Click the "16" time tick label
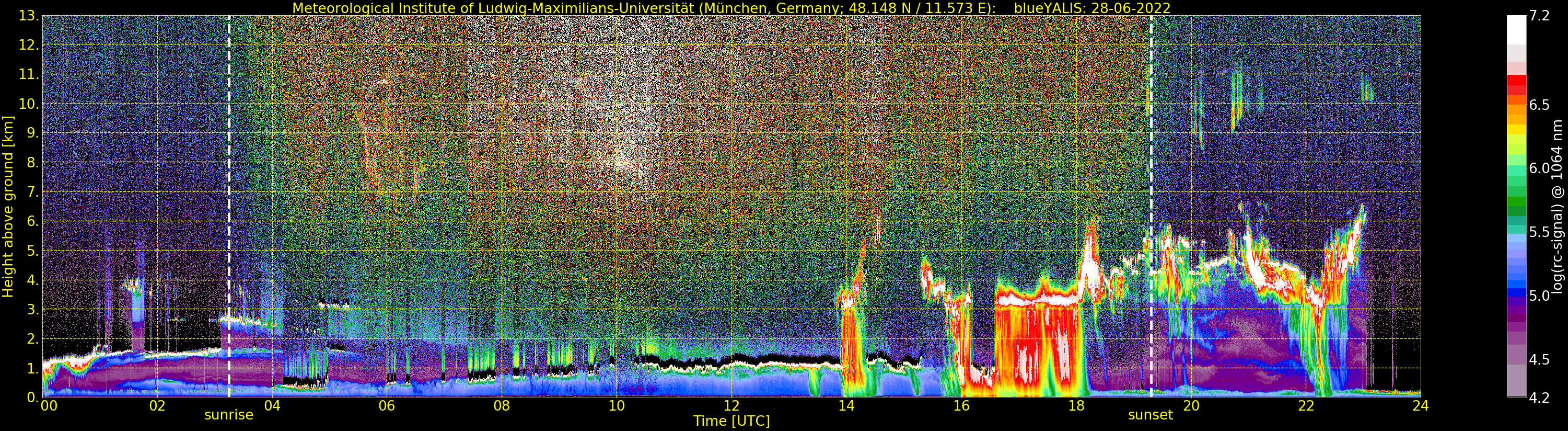 pos(961,406)
